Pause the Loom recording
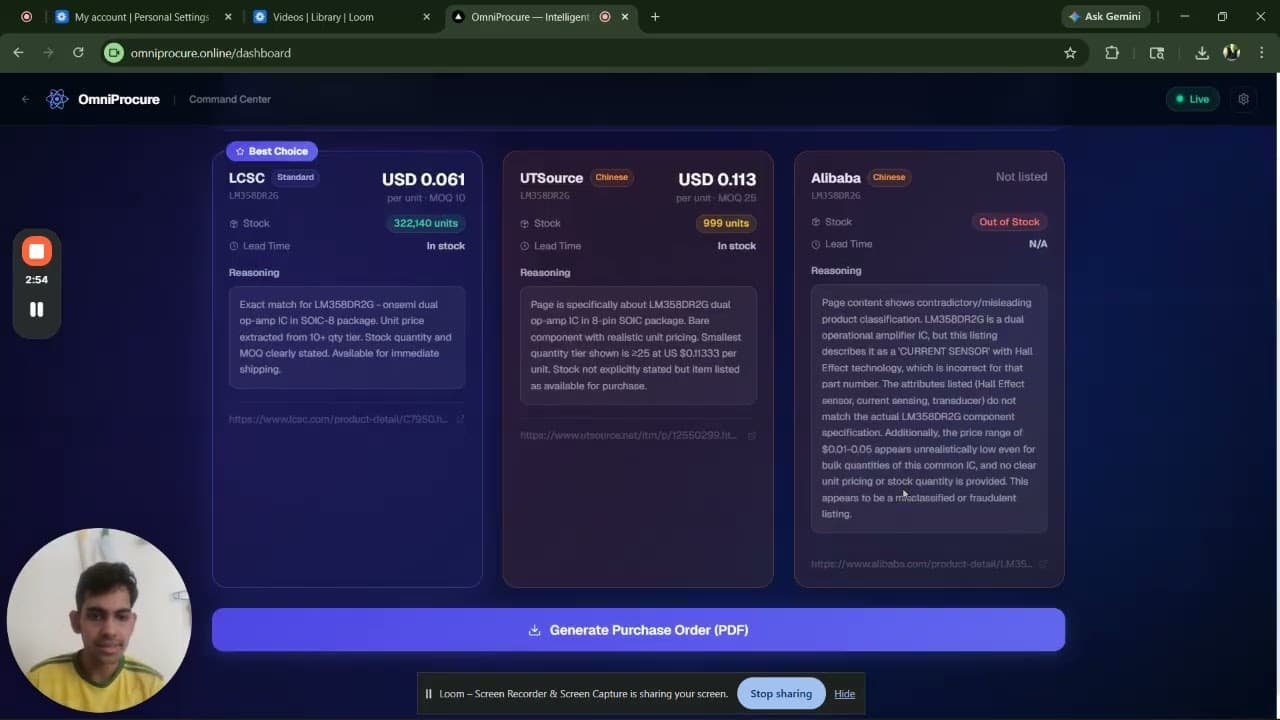This screenshot has height=720, width=1280. tap(36, 309)
